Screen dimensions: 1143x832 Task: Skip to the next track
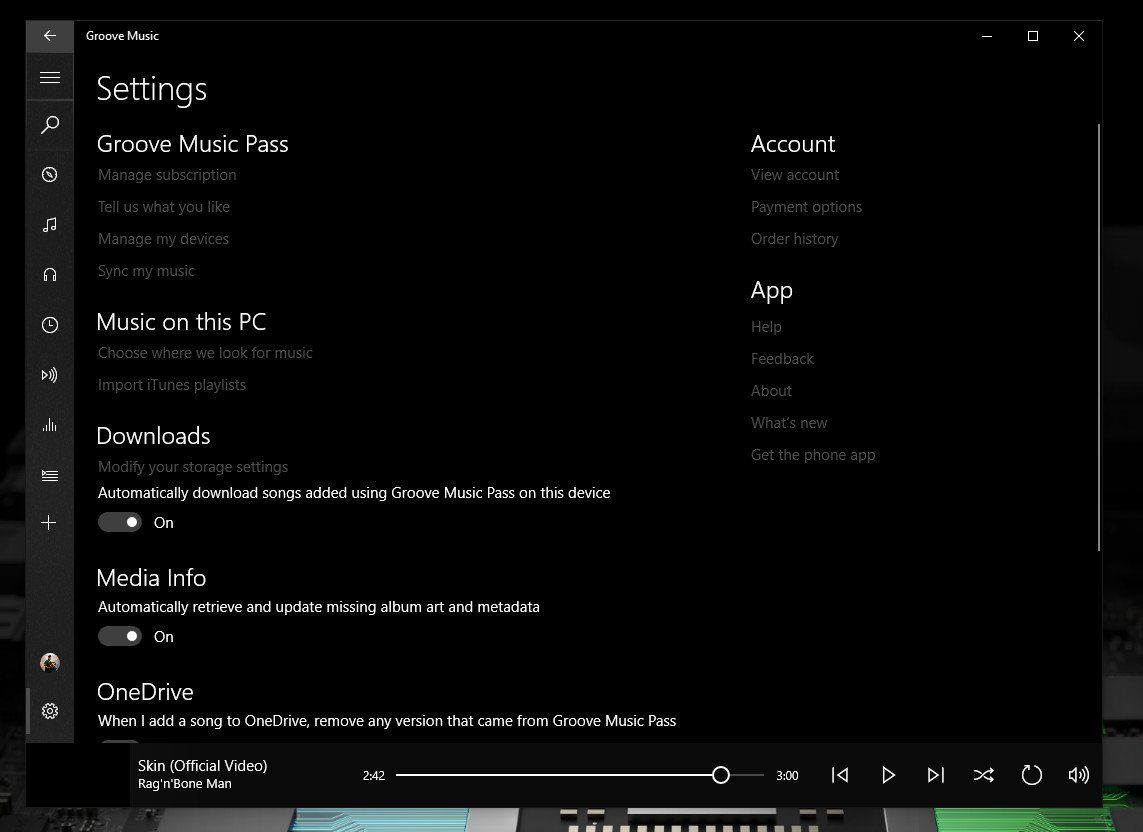pos(936,774)
